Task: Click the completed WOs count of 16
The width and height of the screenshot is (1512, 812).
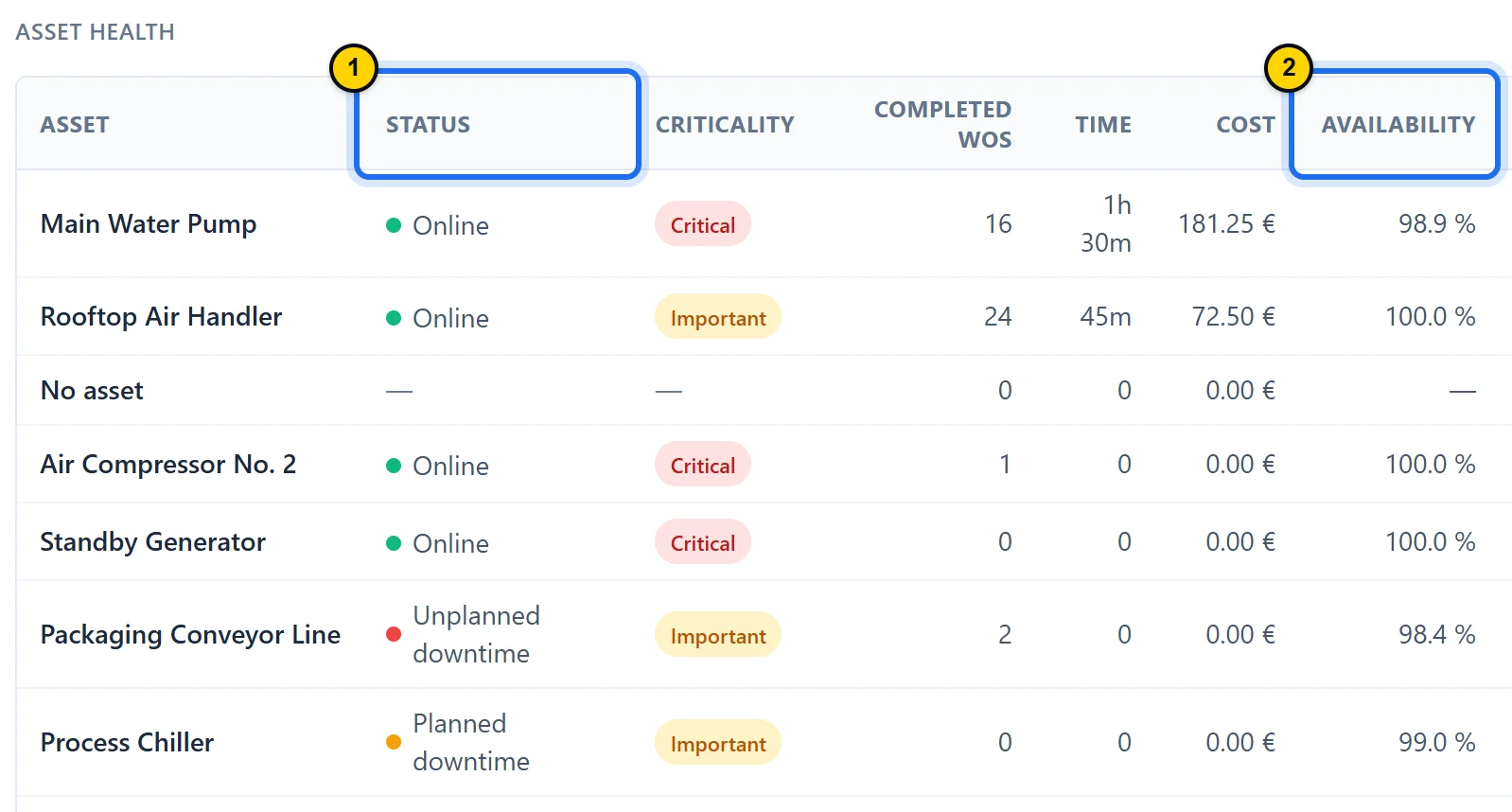Action: 998,224
